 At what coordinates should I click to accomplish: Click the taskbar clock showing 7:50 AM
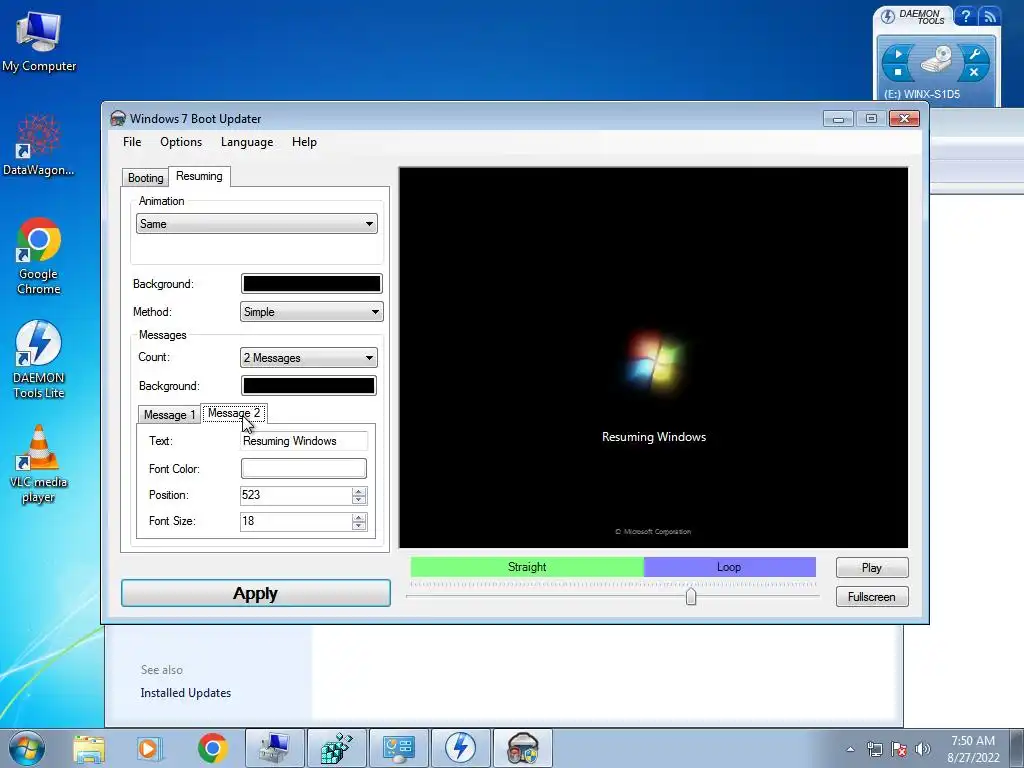(973, 749)
